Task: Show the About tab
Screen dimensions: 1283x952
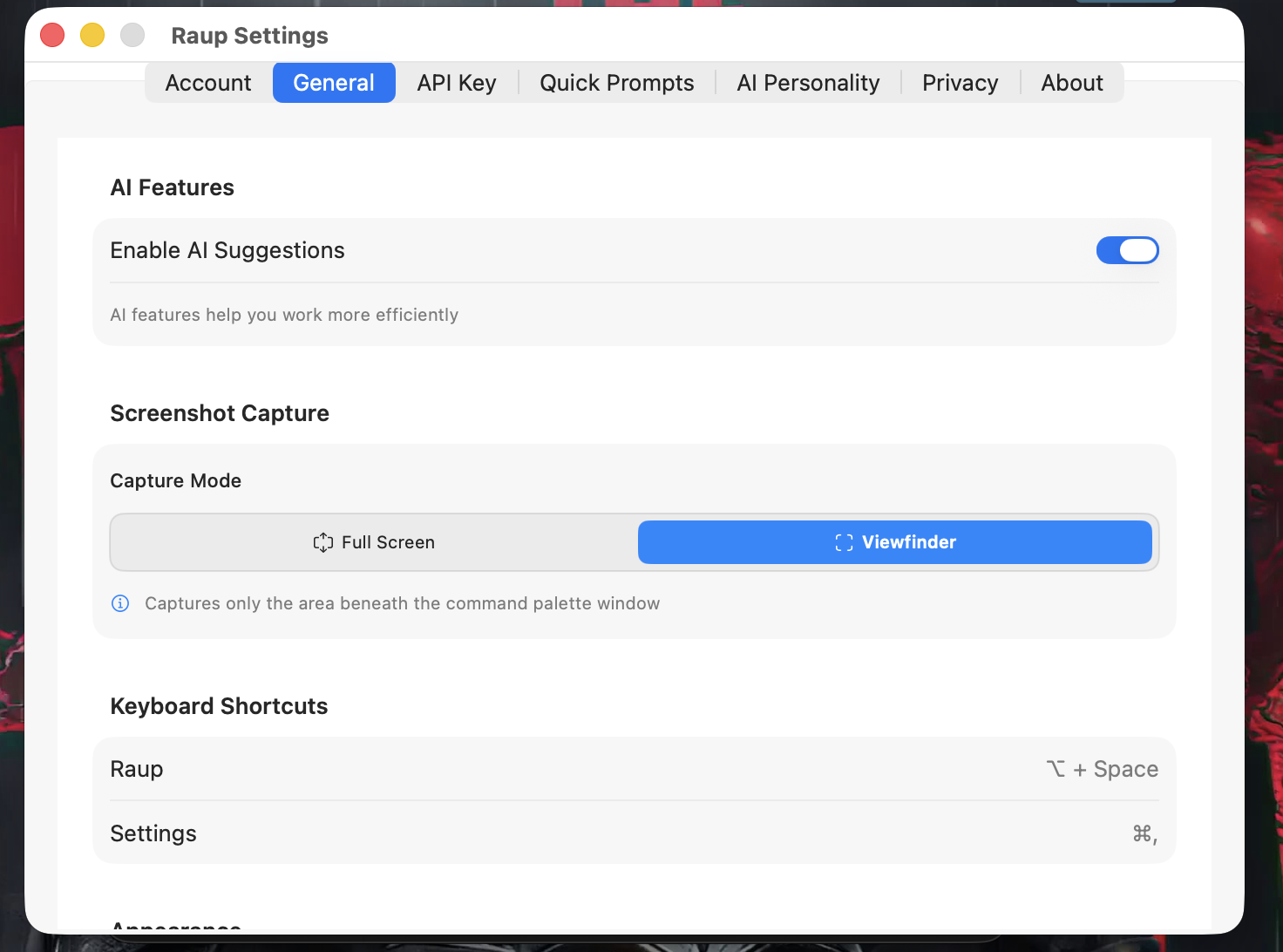Action: click(x=1072, y=83)
